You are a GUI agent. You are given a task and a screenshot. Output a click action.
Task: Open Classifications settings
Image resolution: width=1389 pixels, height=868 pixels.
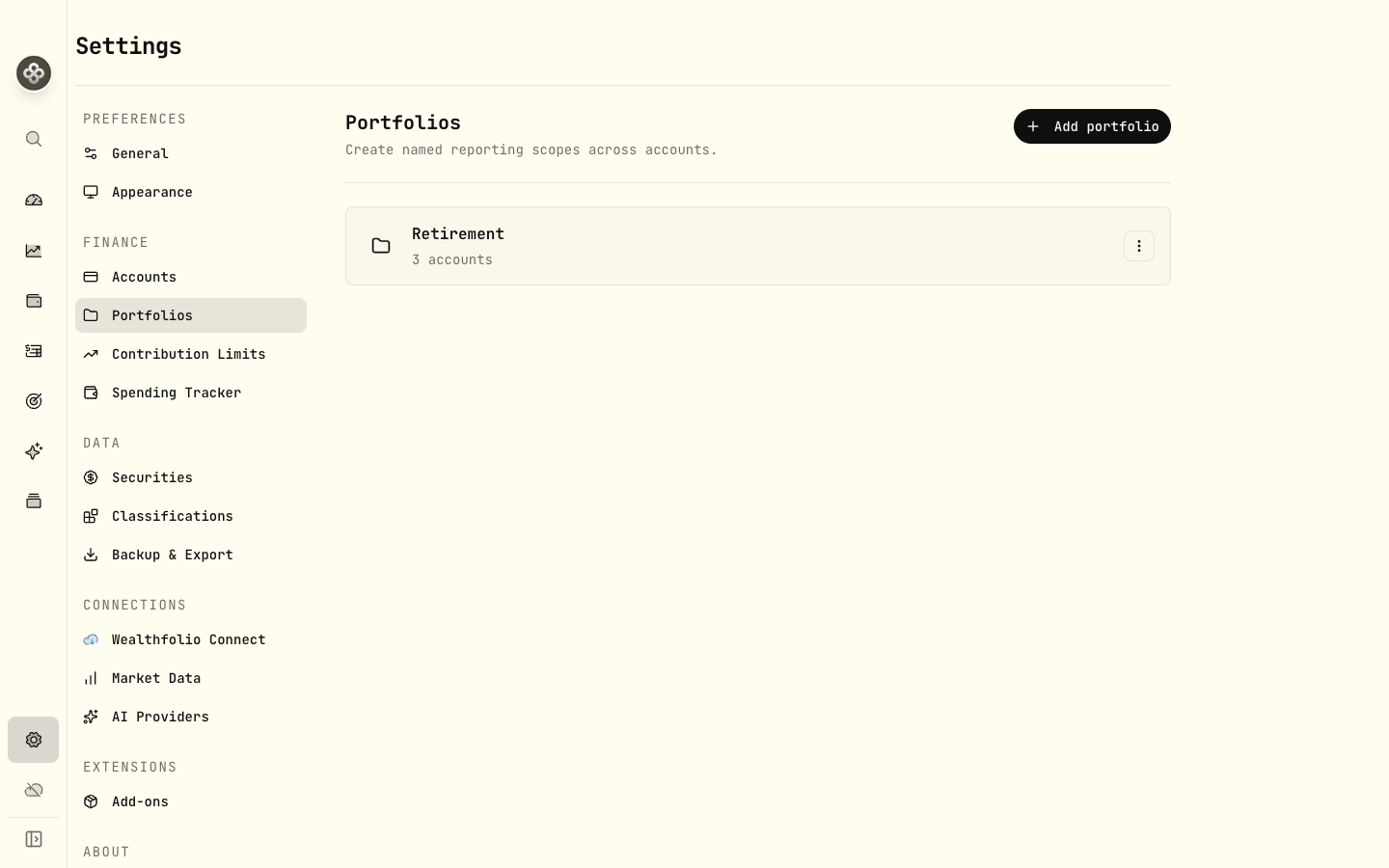point(191,516)
